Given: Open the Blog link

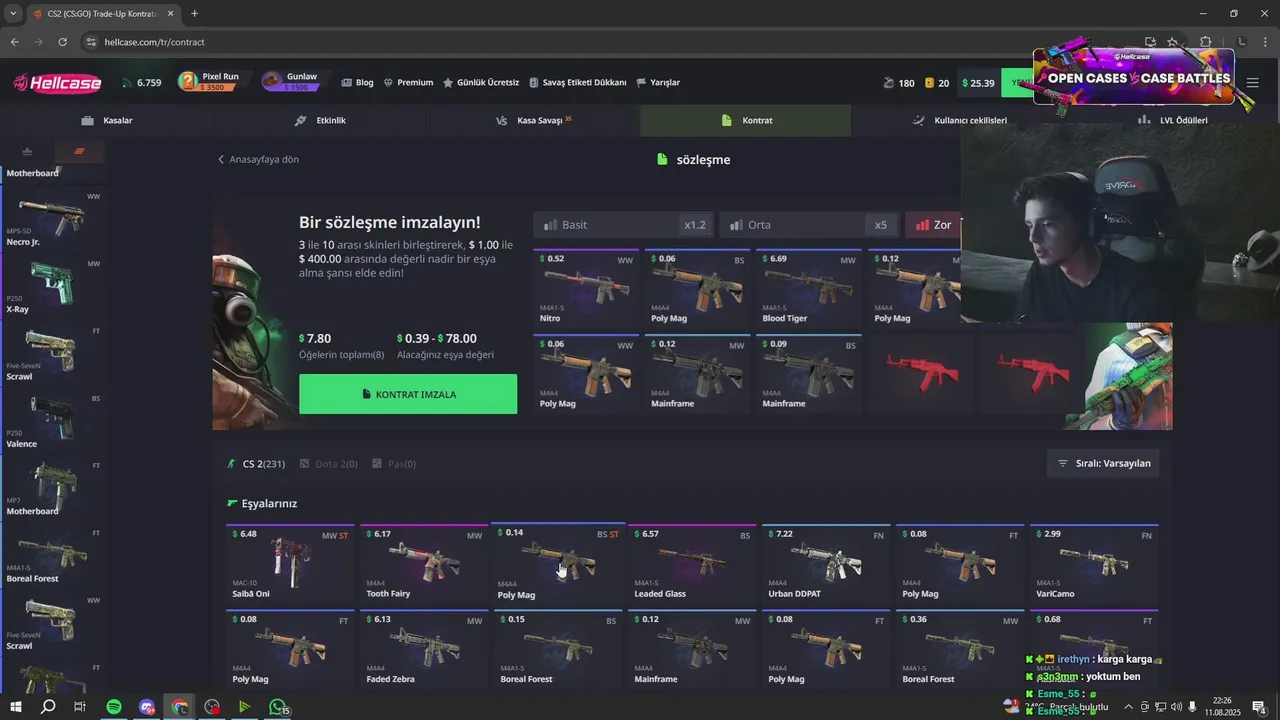Looking at the screenshot, I should click(357, 83).
